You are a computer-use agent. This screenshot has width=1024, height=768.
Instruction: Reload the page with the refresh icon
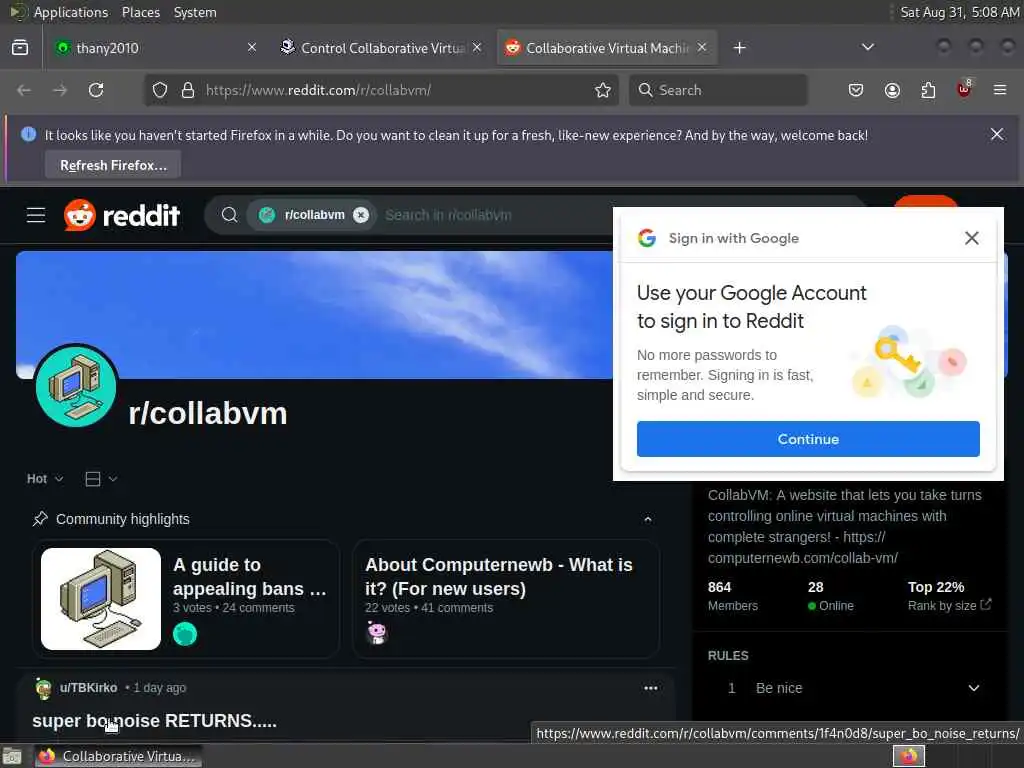coord(96,90)
